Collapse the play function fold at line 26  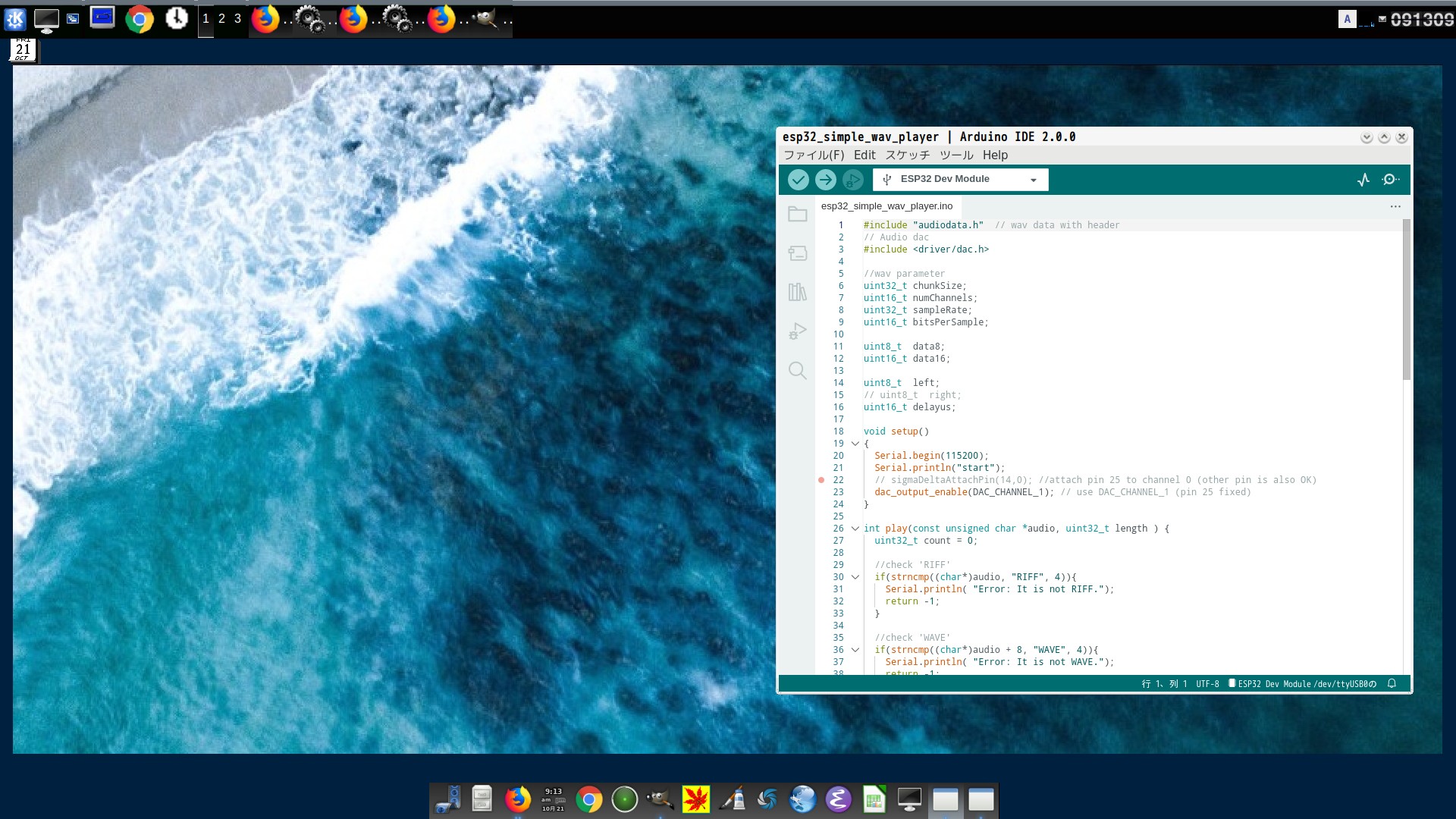pyautogui.click(x=855, y=529)
